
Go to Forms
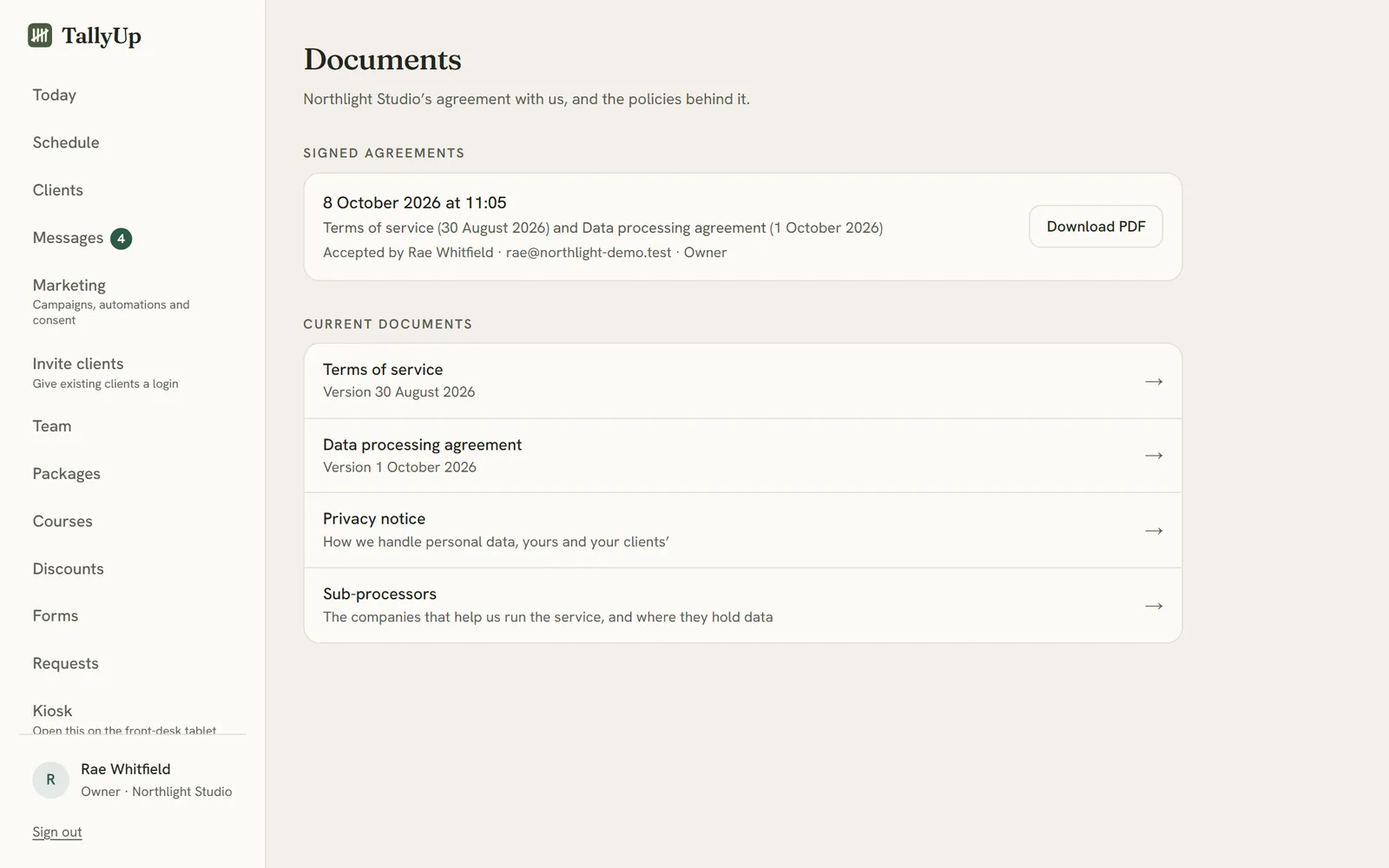coord(56,616)
